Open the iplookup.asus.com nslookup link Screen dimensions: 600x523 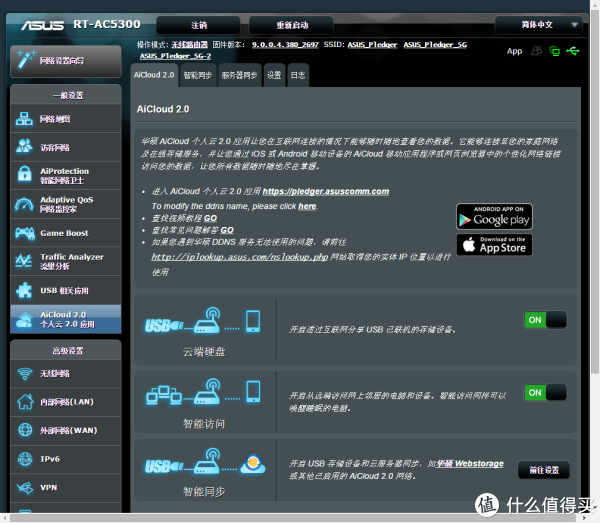240,257
